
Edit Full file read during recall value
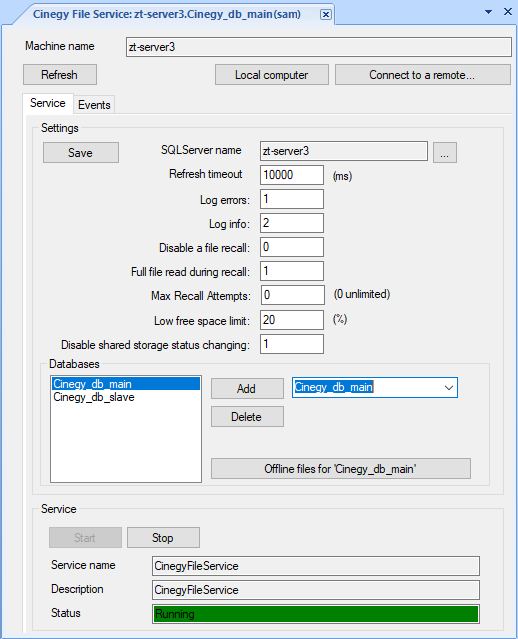pyautogui.click(x=292, y=271)
